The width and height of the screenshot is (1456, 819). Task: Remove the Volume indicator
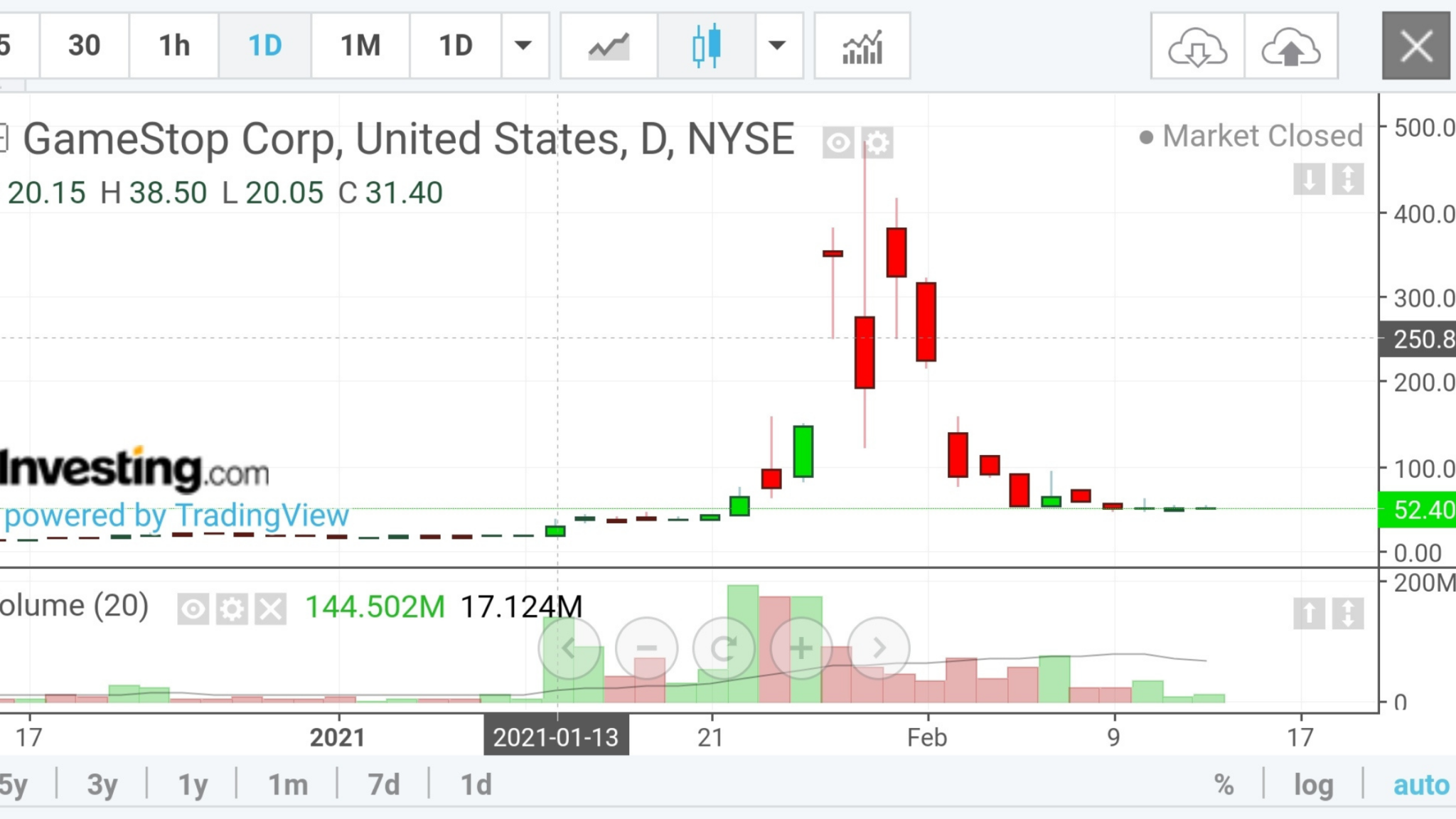pyautogui.click(x=271, y=609)
